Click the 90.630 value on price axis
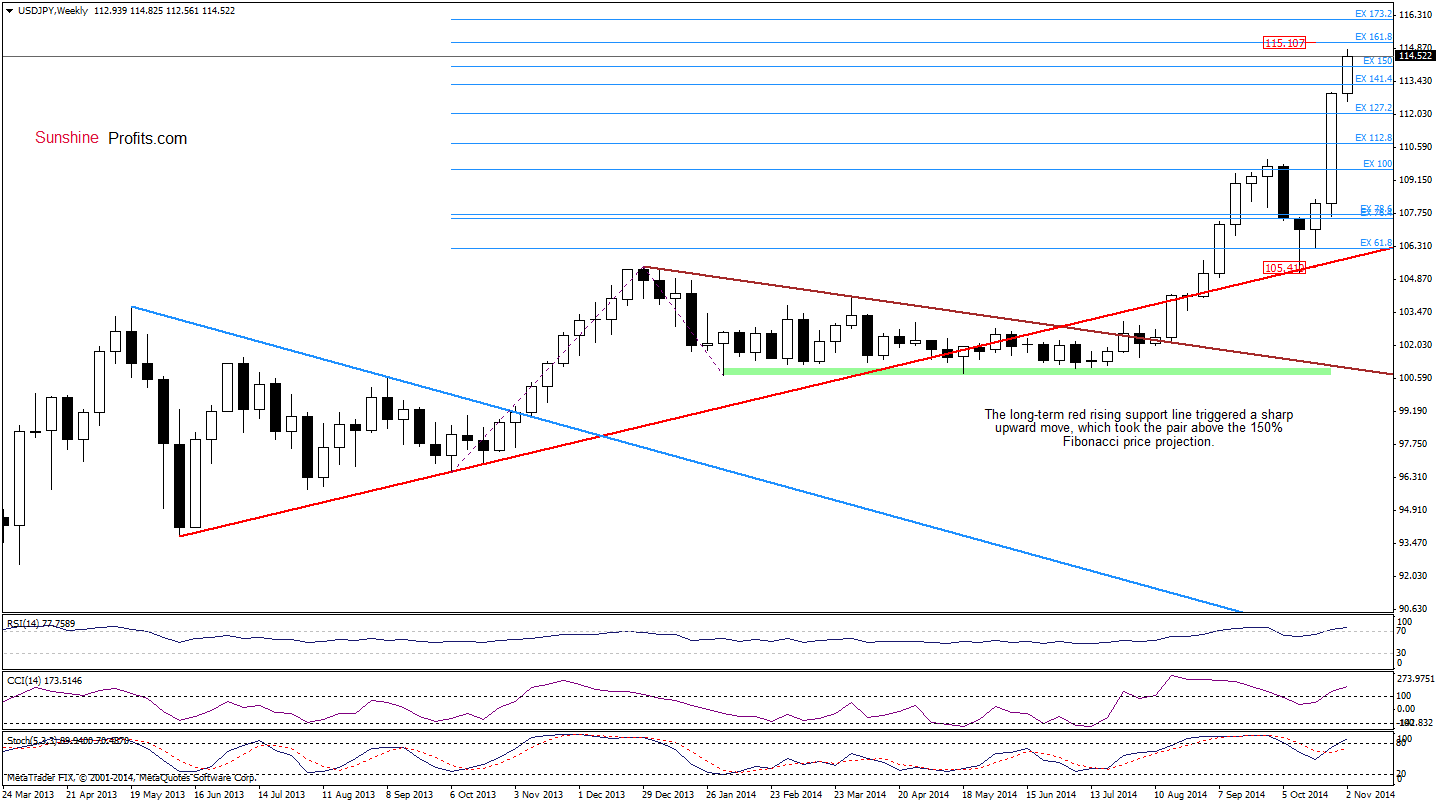 pos(1415,609)
